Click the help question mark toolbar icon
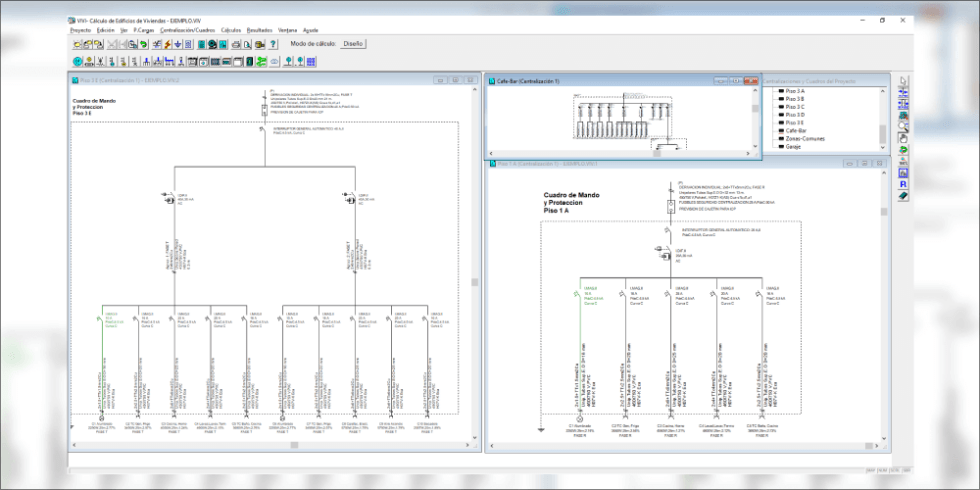The image size is (980, 490). [272, 44]
